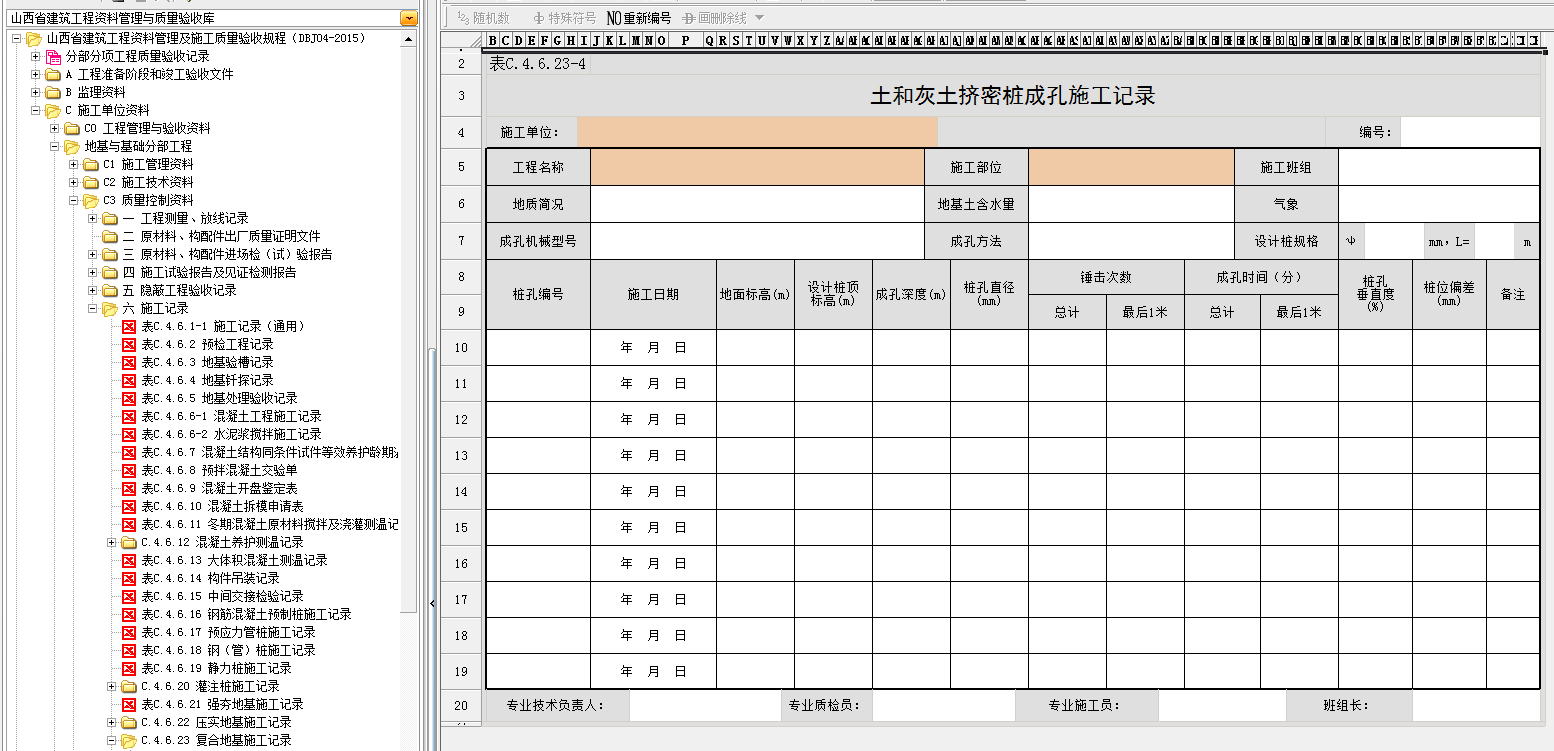Expand the C1 施工管理资料 folder
Viewport: 1554px width, 751px height.
point(74,164)
